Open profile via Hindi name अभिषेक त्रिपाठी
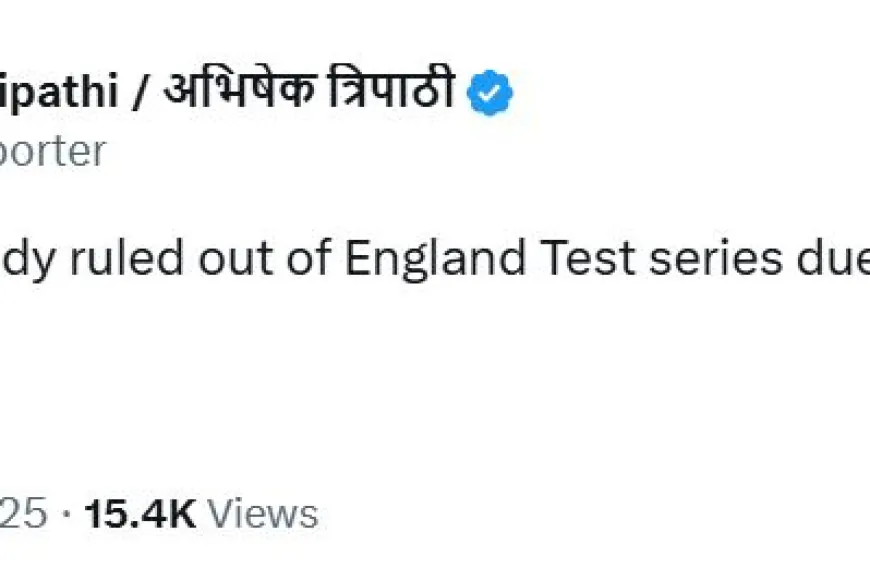Screen dimensions: 870x580 point(310,89)
